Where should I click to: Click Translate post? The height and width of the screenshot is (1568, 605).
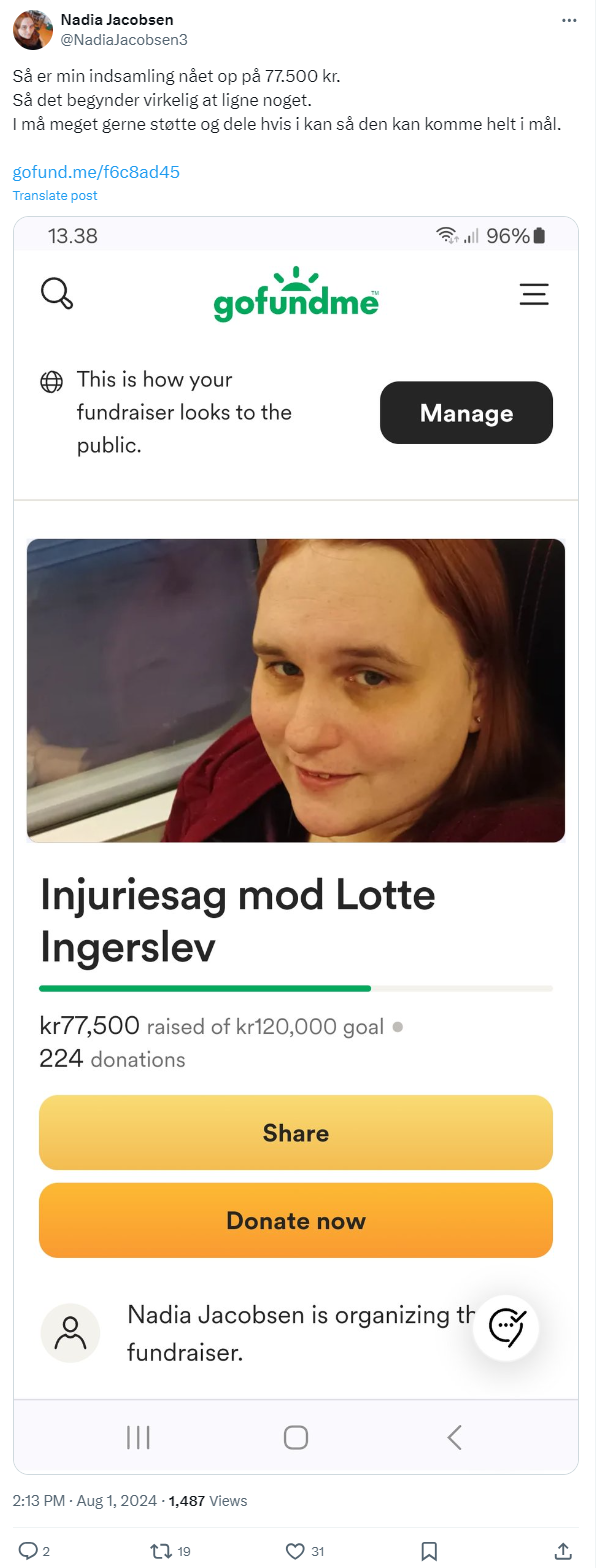click(x=55, y=196)
